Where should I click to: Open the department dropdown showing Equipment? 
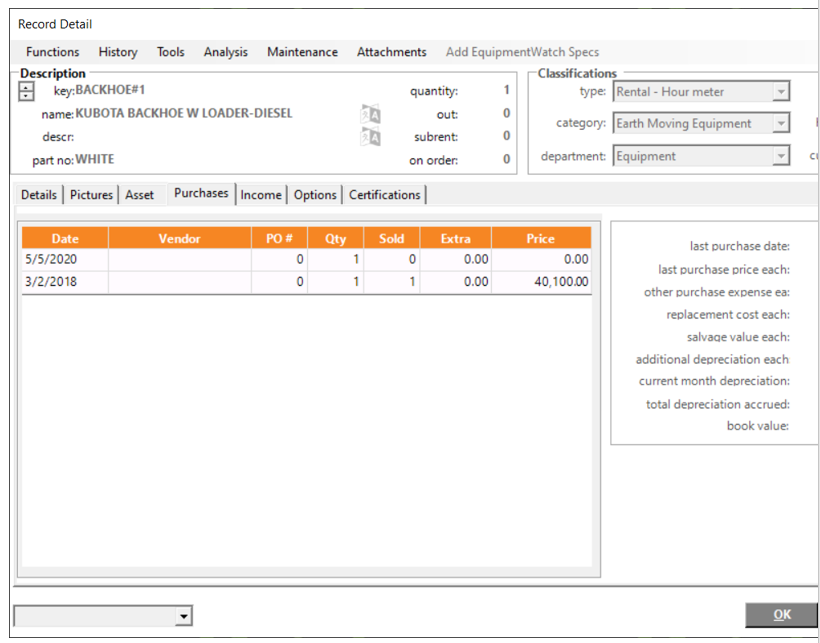(x=780, y=156)
